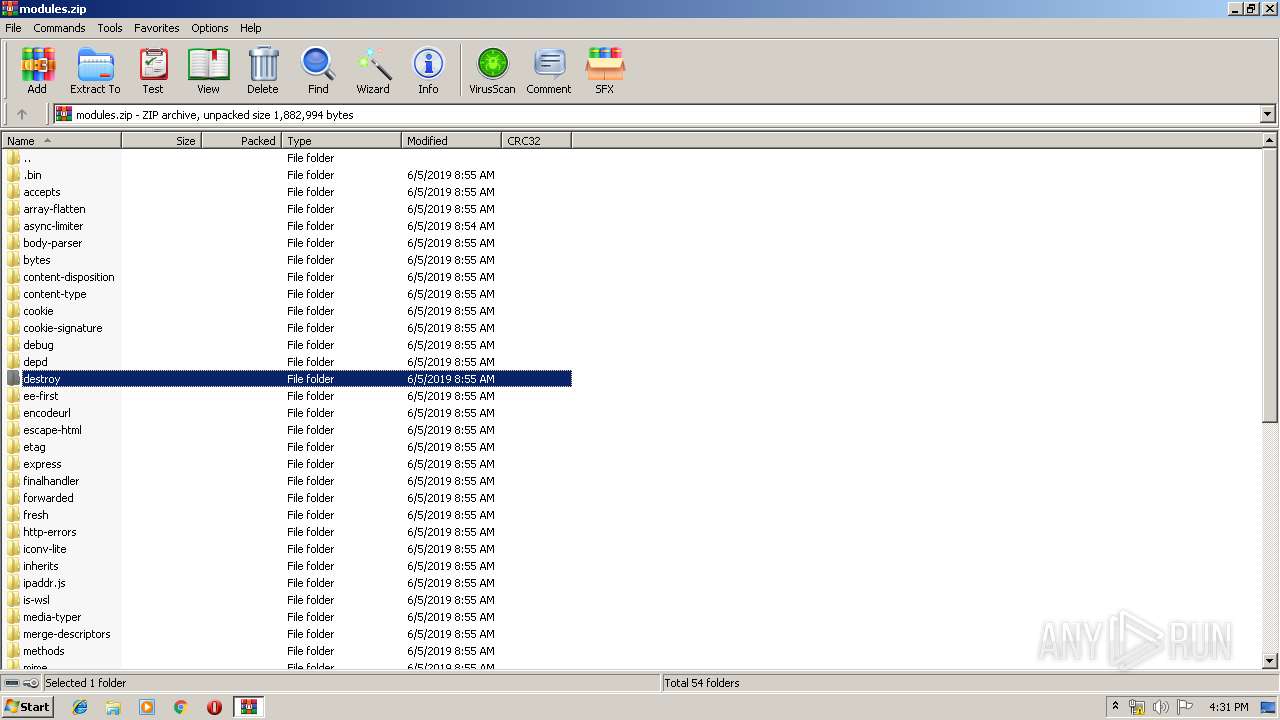Select the depd folder
1280x720 pixels.
point(287,362)
